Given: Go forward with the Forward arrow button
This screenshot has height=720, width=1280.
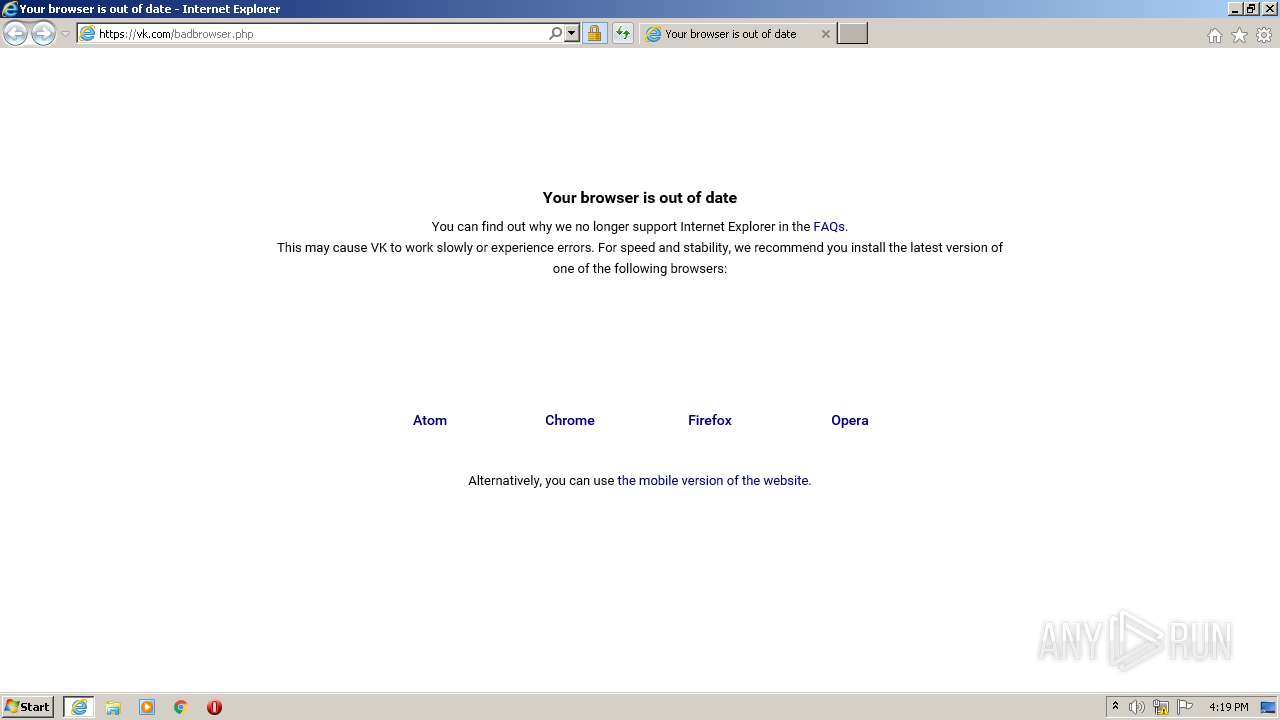Looking at the screenshot, I should (43, 34).
